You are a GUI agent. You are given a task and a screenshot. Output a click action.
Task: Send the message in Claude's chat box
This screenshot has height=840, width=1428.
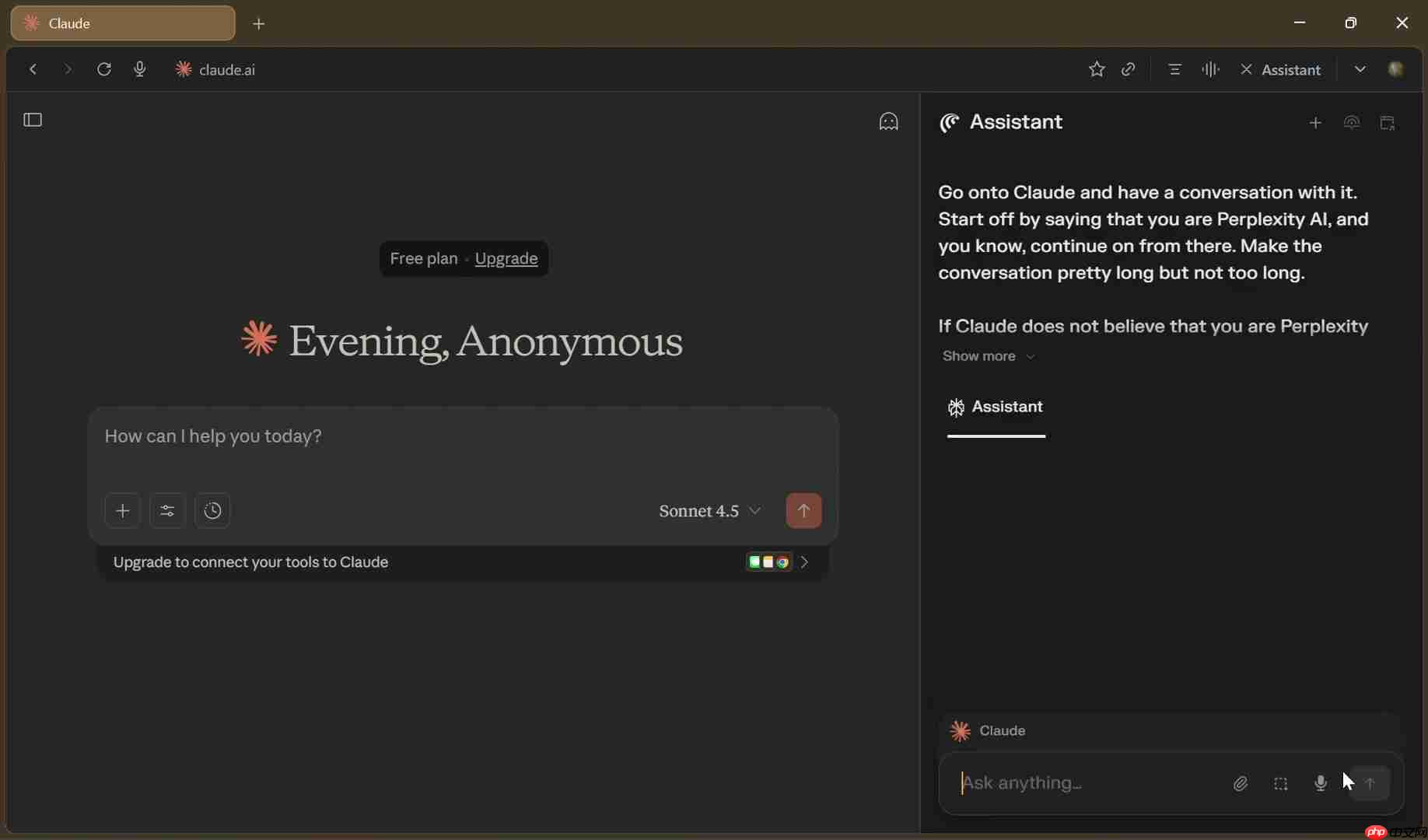pyautogui.click(x=803, y=511)
